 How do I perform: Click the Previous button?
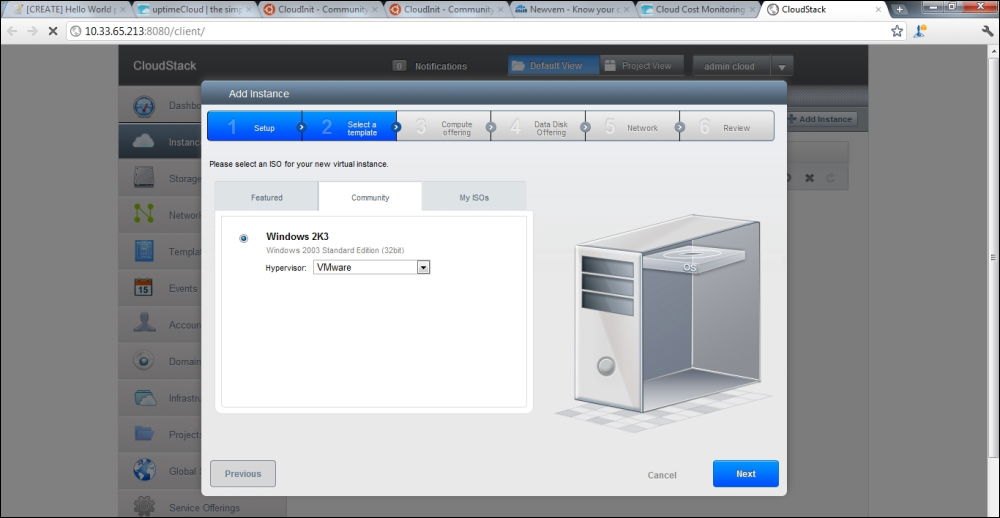[243, 474]
